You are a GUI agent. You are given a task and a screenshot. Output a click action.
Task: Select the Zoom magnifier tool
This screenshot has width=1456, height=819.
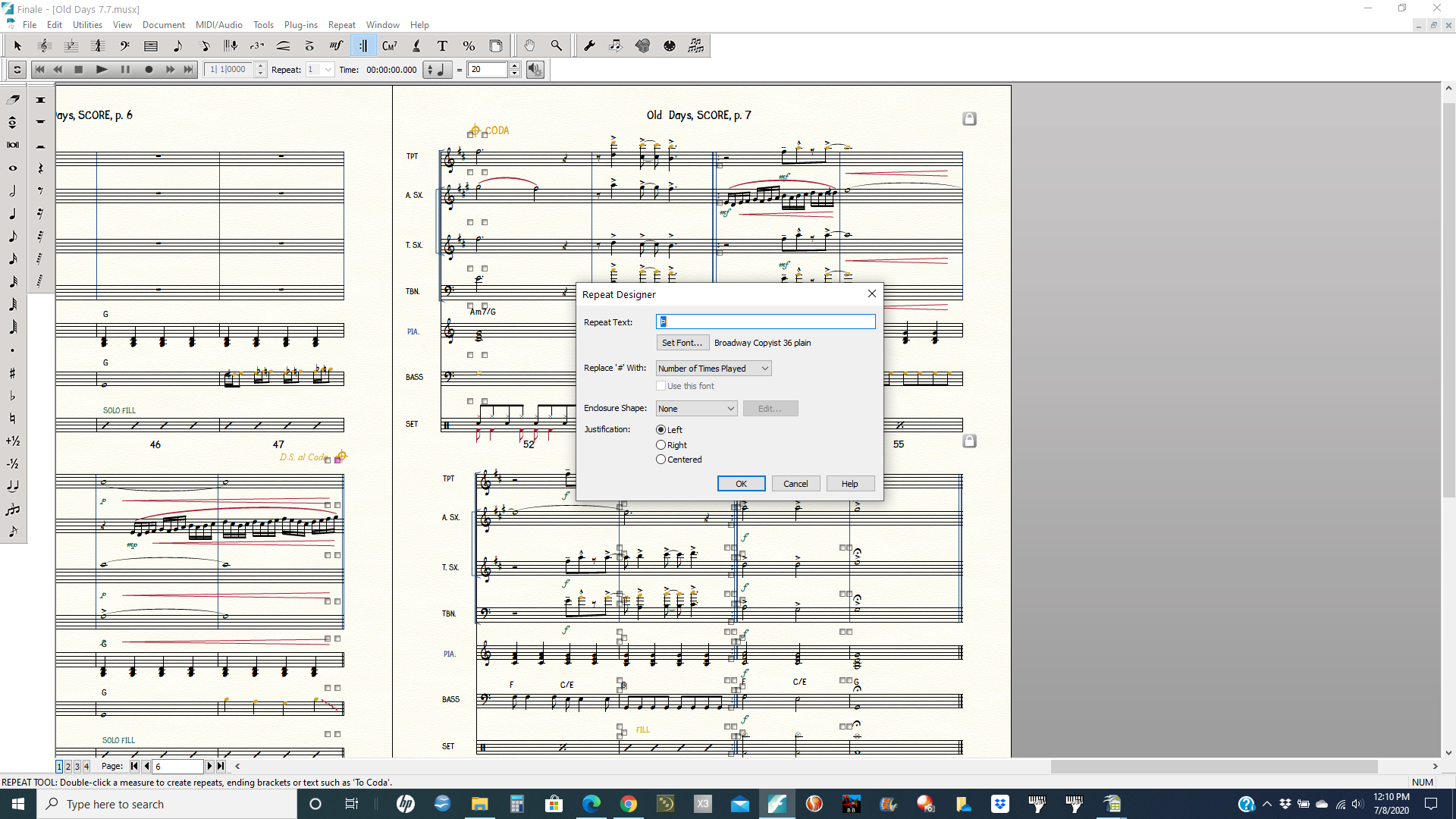[x=556, y=46]
